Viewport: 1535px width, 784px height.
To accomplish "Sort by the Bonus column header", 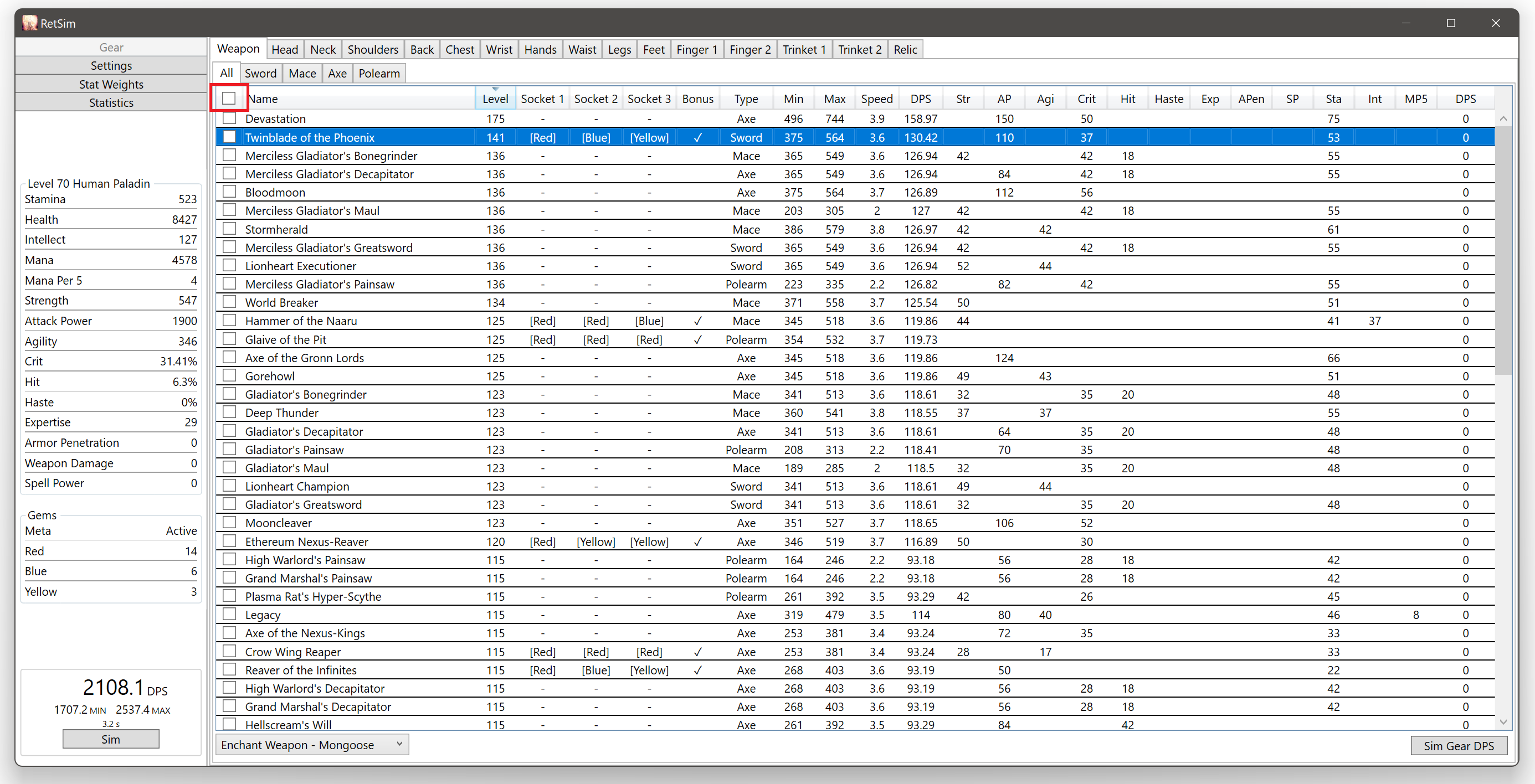I will tap(697, 99).
